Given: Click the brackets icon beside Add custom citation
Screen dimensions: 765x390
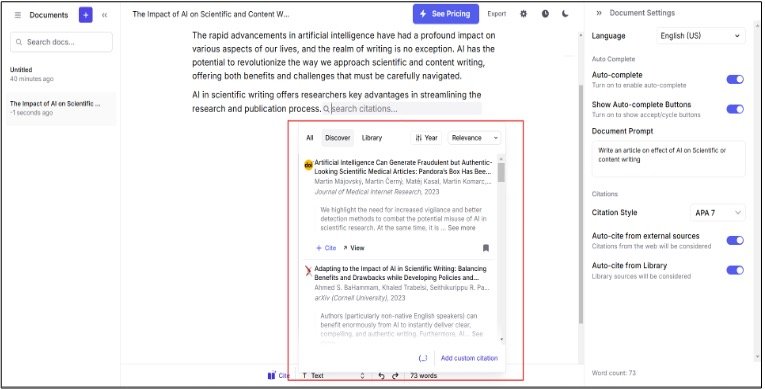Looking at the screenshot, I should [423, 358].
